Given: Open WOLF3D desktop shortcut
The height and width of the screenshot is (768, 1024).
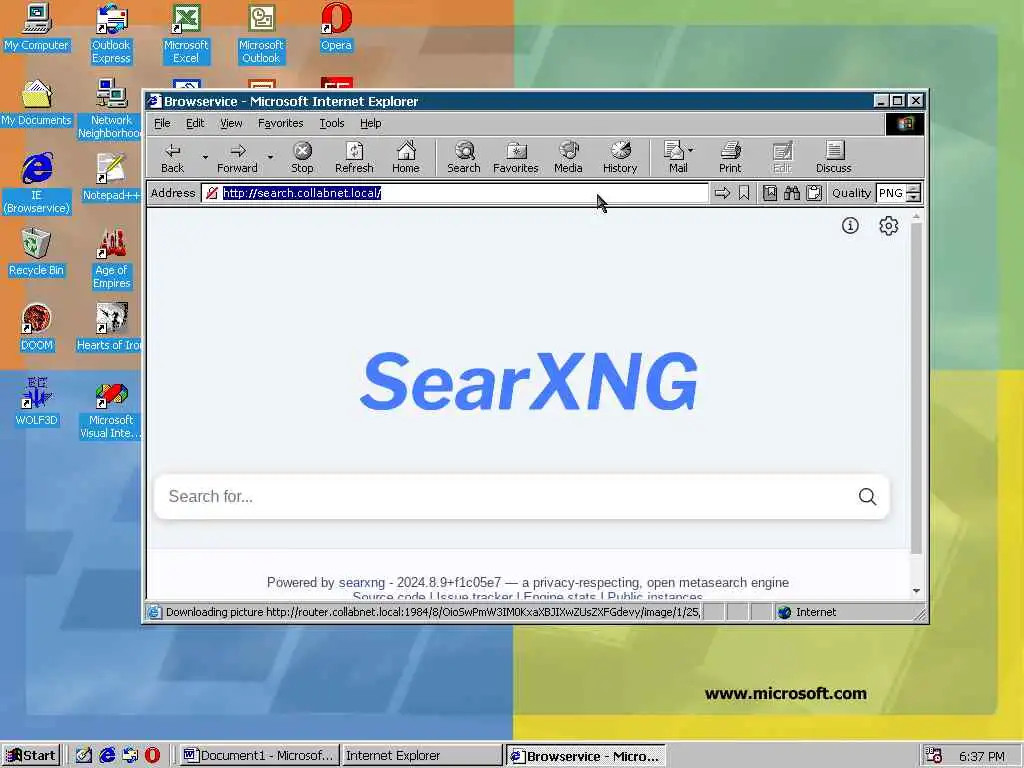Looking at the screenshot, I should pos(36,403).
